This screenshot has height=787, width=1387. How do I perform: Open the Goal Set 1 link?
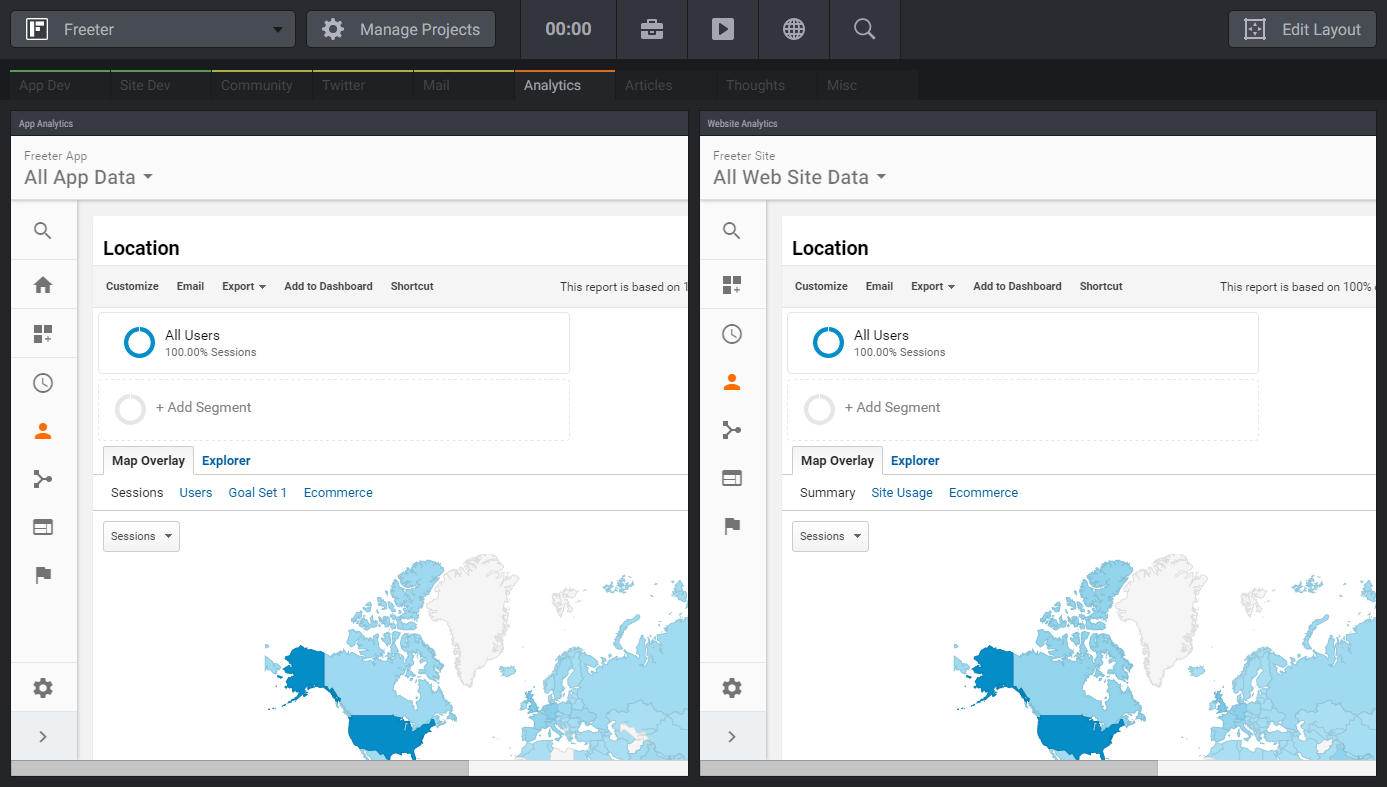click(257, 493)
